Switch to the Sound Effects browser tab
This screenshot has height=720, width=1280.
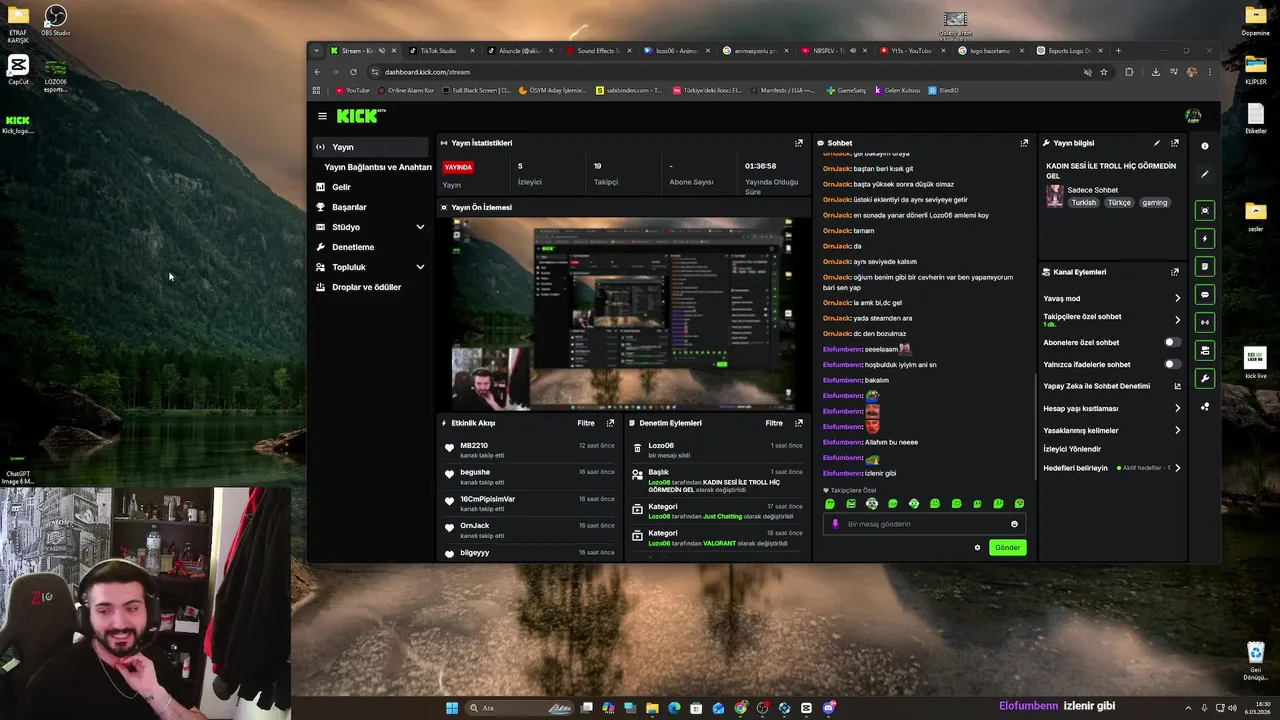click(598, 51)
